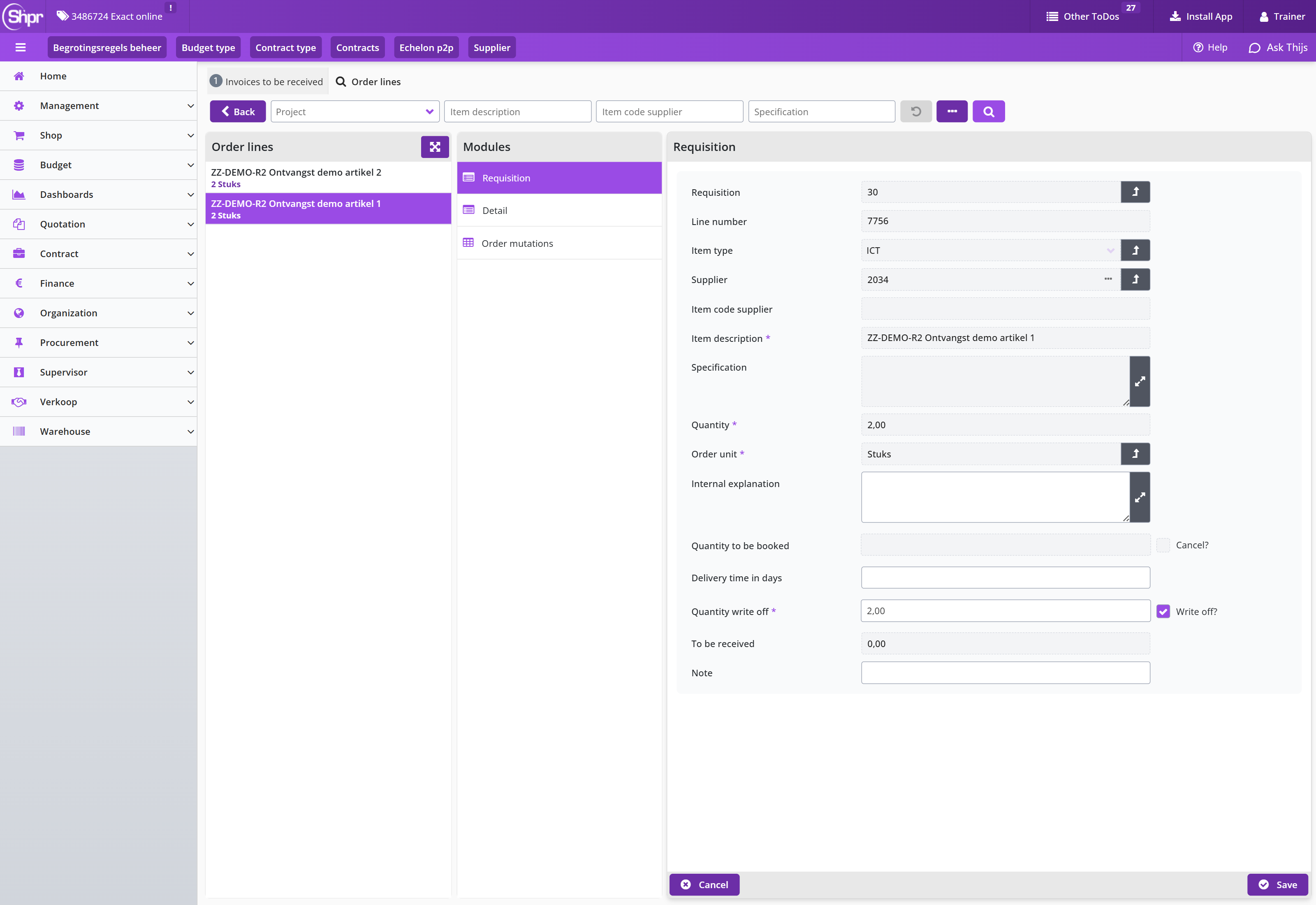This screenshot has height=905, width=1316.
Task: Expand the Procurement sidebar menu
Action: click(99, 343)
